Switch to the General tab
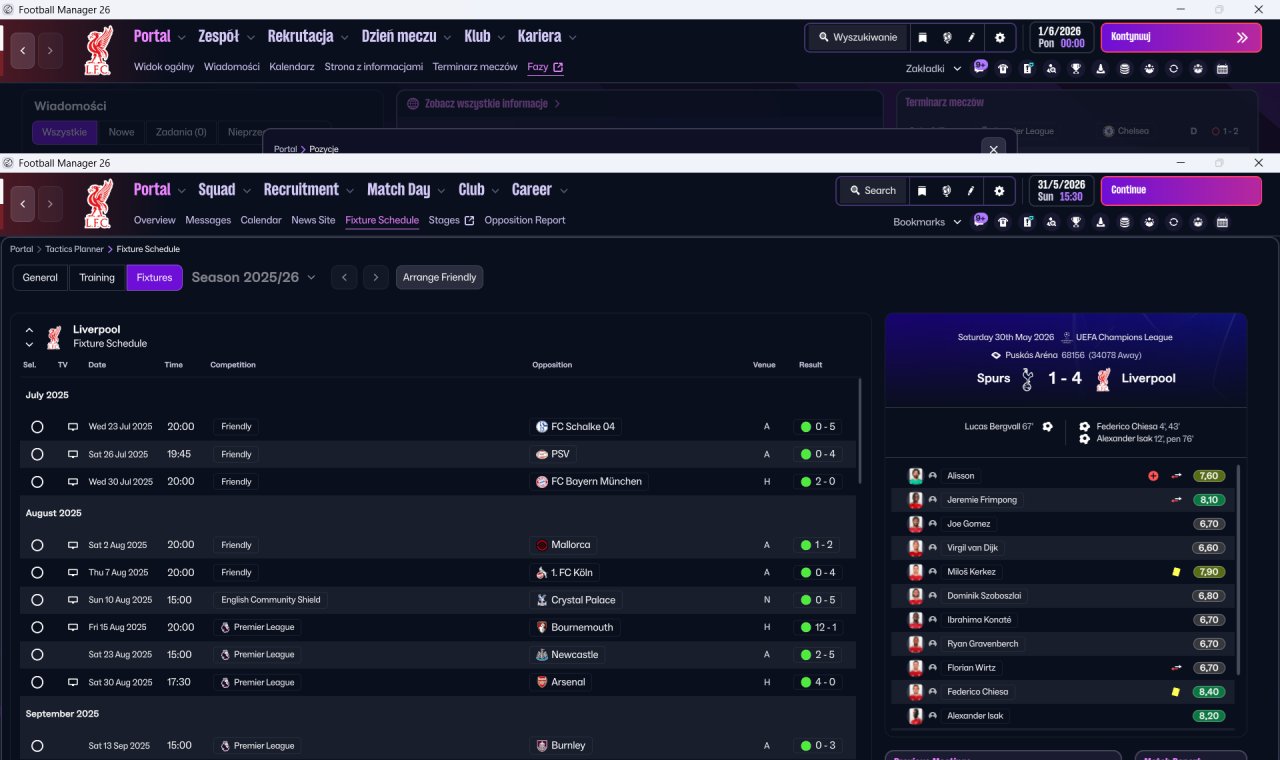The image size is (1280, 760). [x=40, y=277]
